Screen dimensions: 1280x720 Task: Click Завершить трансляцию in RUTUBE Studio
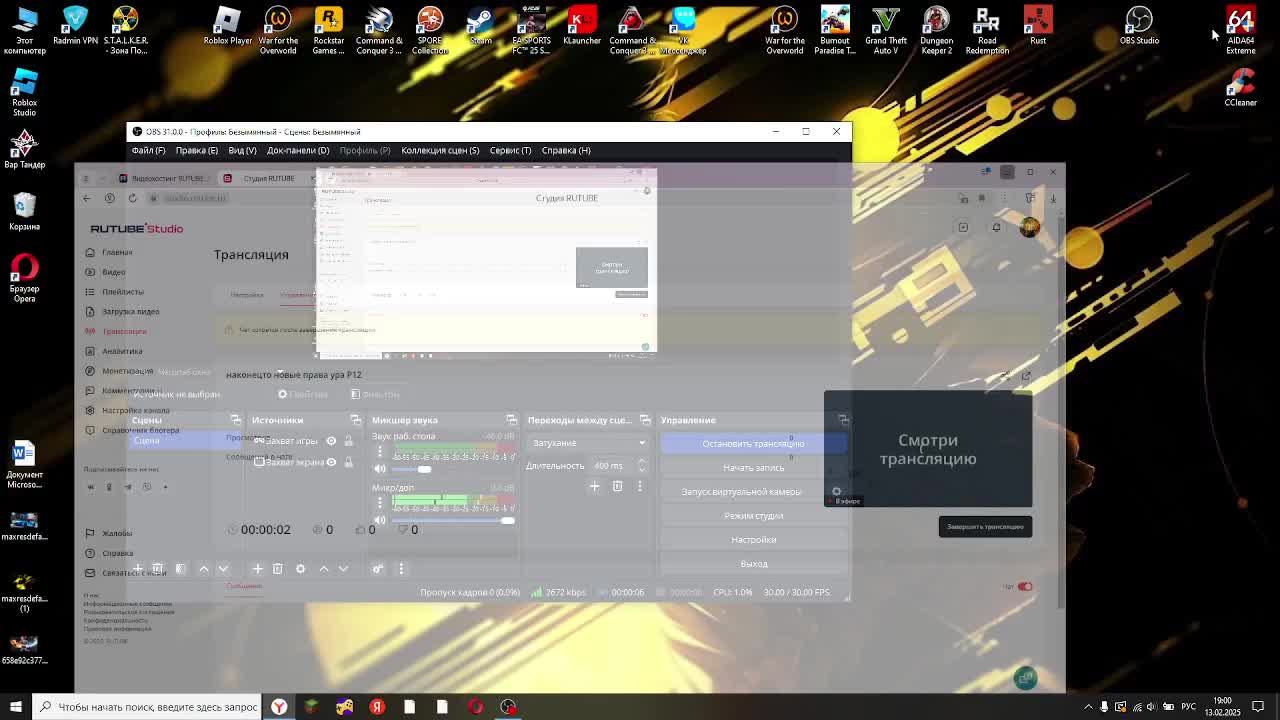985,527
